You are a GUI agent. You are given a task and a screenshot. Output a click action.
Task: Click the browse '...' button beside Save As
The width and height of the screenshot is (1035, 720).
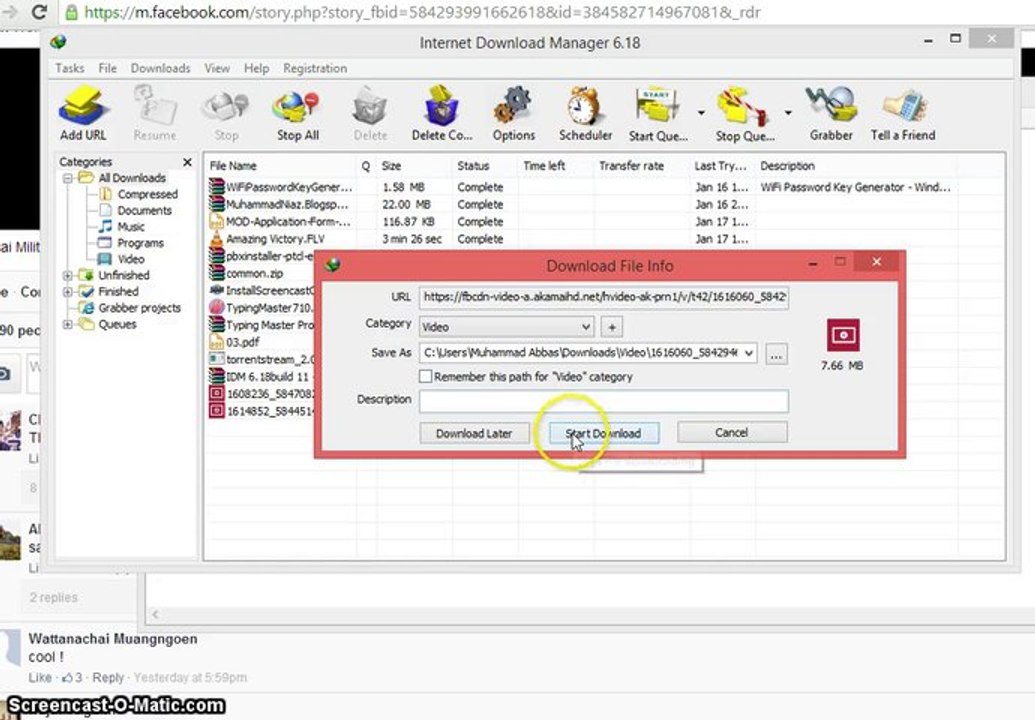(776, 354)
